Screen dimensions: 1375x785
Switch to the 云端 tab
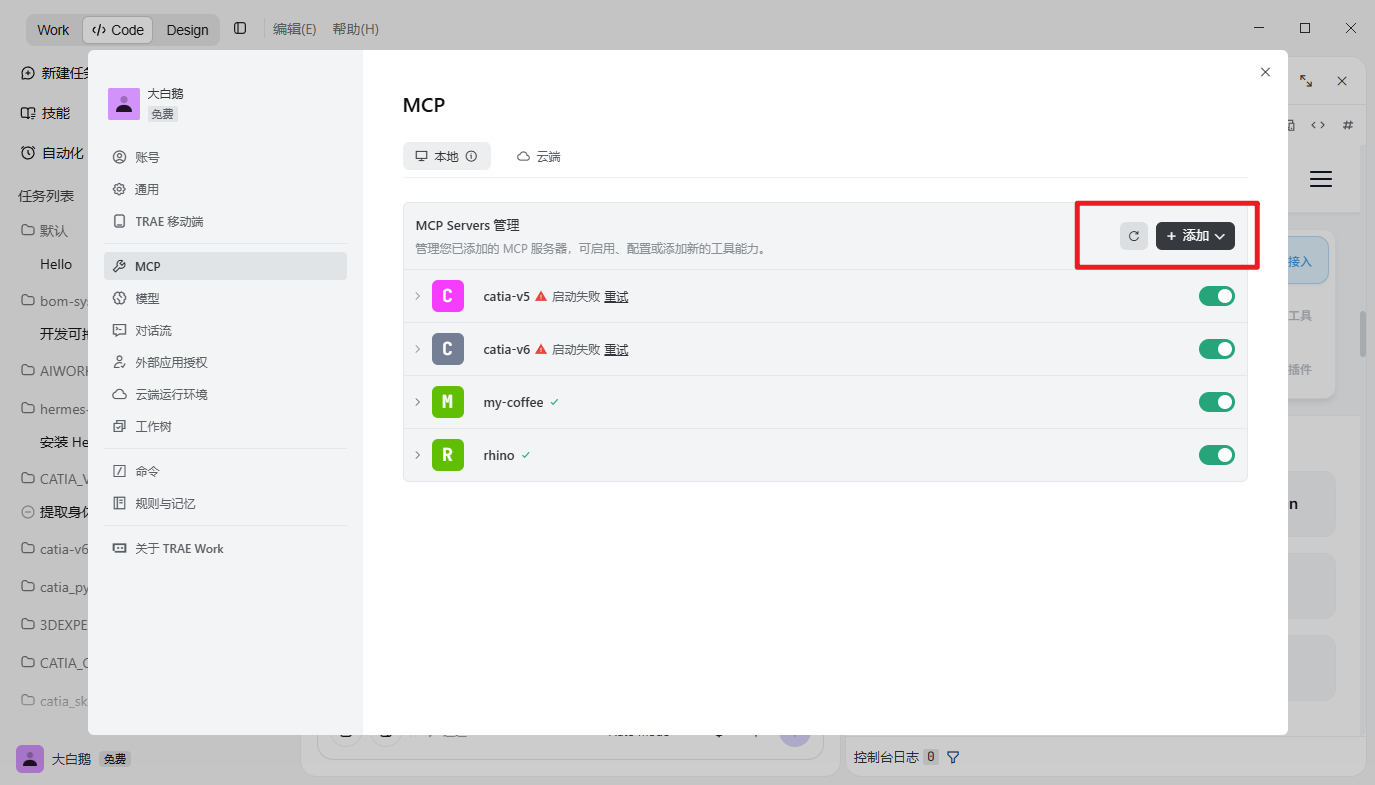(538, 156)
